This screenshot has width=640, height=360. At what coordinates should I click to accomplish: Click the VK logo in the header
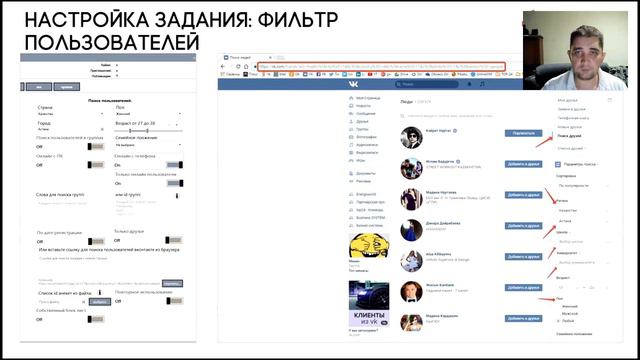click(x=353, y=84)
